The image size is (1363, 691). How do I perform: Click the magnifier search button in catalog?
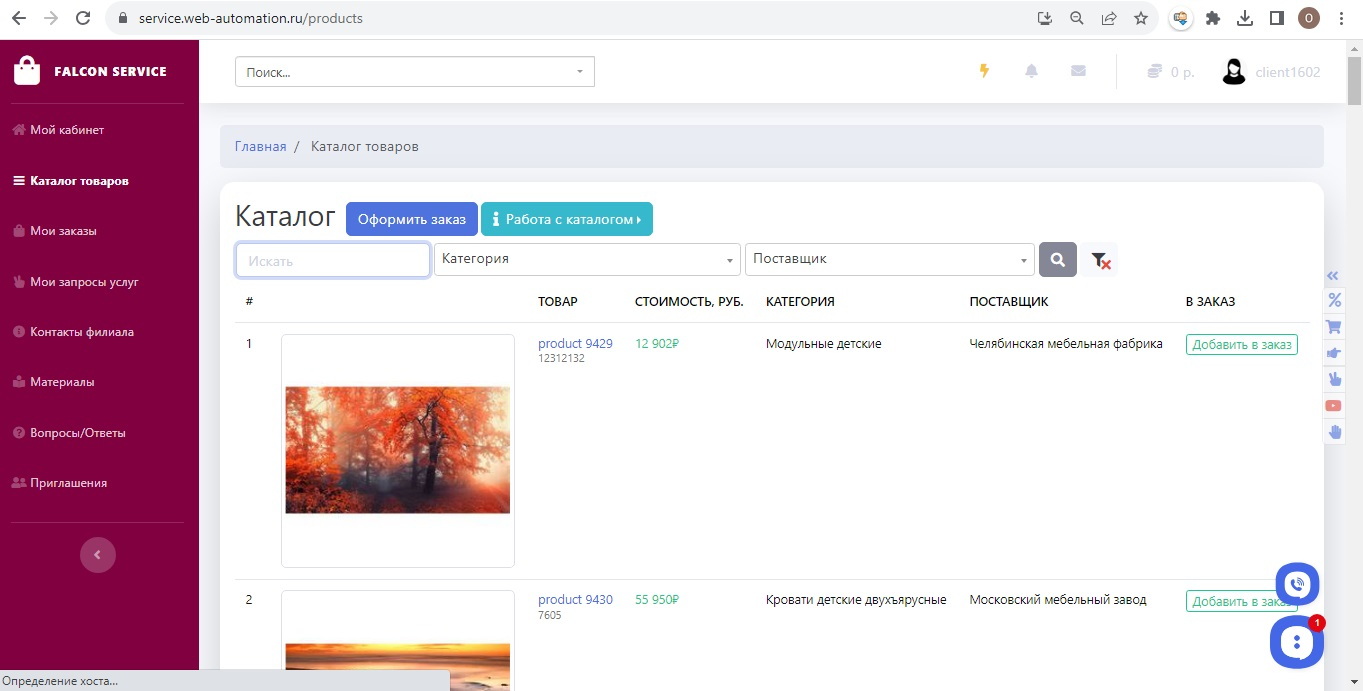pos(1058,260)
